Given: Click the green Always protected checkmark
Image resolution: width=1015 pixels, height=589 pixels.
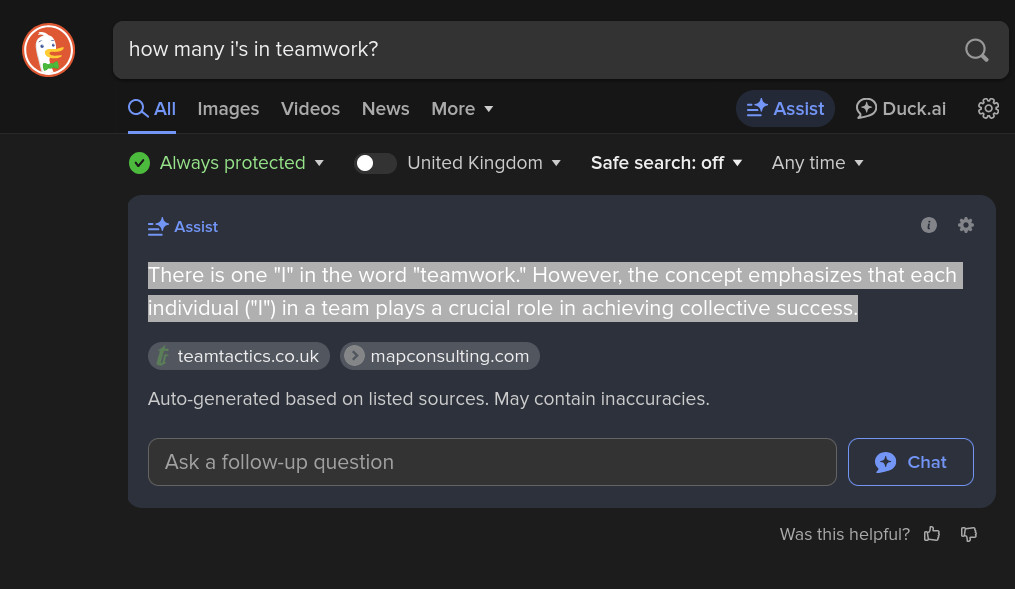Looking at the screenshot, I should tap(139, 163).
